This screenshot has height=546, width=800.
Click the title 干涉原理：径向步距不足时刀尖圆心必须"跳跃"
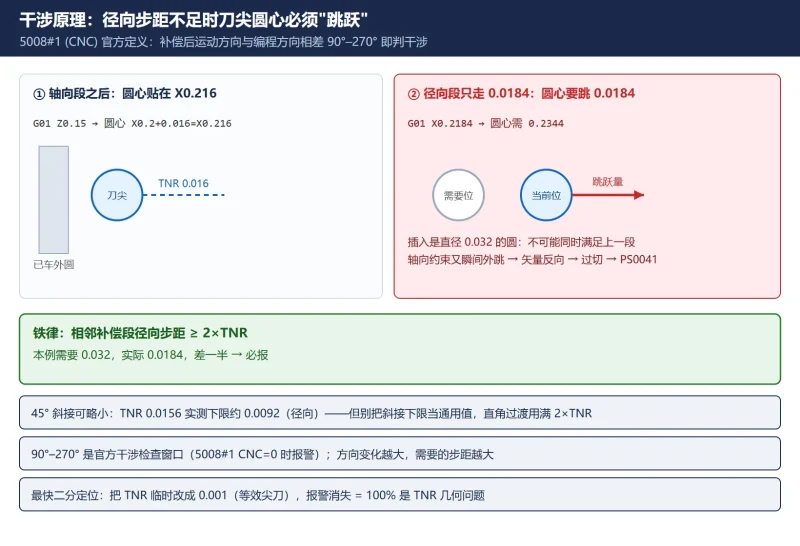pyautogui.click(x=194, y=20)
